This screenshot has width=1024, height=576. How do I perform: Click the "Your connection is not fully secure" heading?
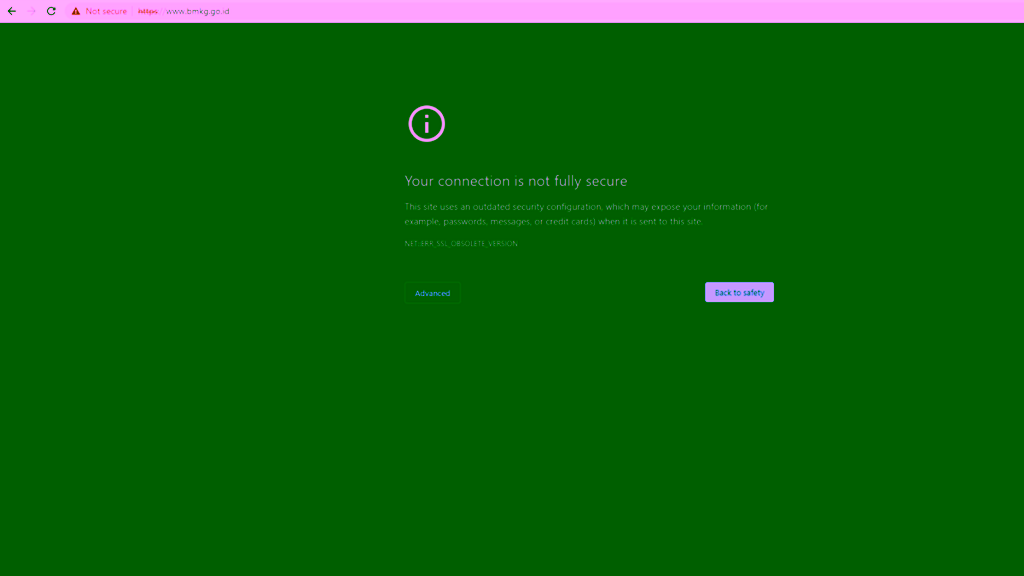(x=515, y=181)
